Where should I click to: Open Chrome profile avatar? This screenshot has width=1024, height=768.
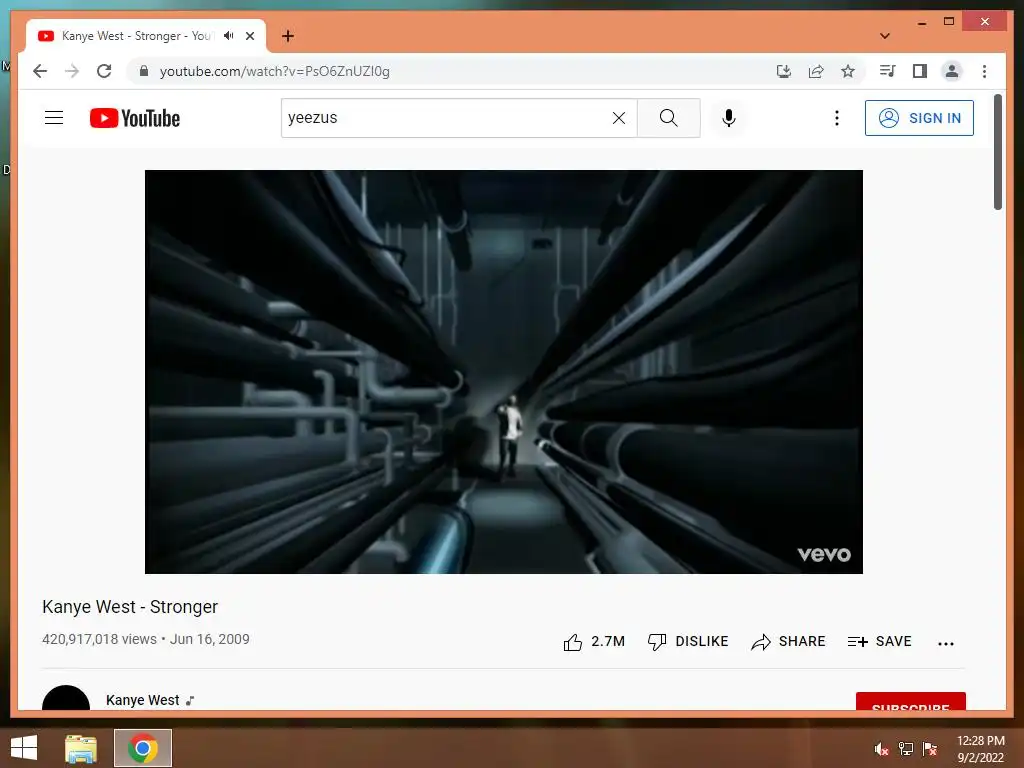[952, 71]
